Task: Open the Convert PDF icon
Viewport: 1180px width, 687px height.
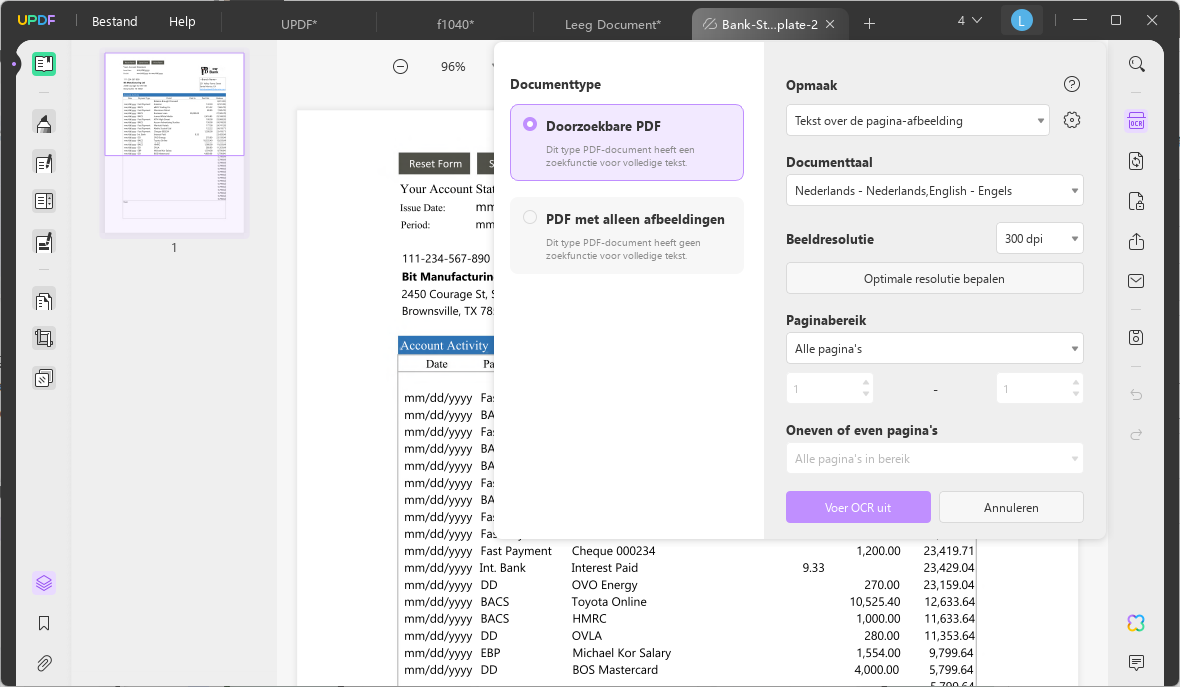Action: (x=1136, y=161)
